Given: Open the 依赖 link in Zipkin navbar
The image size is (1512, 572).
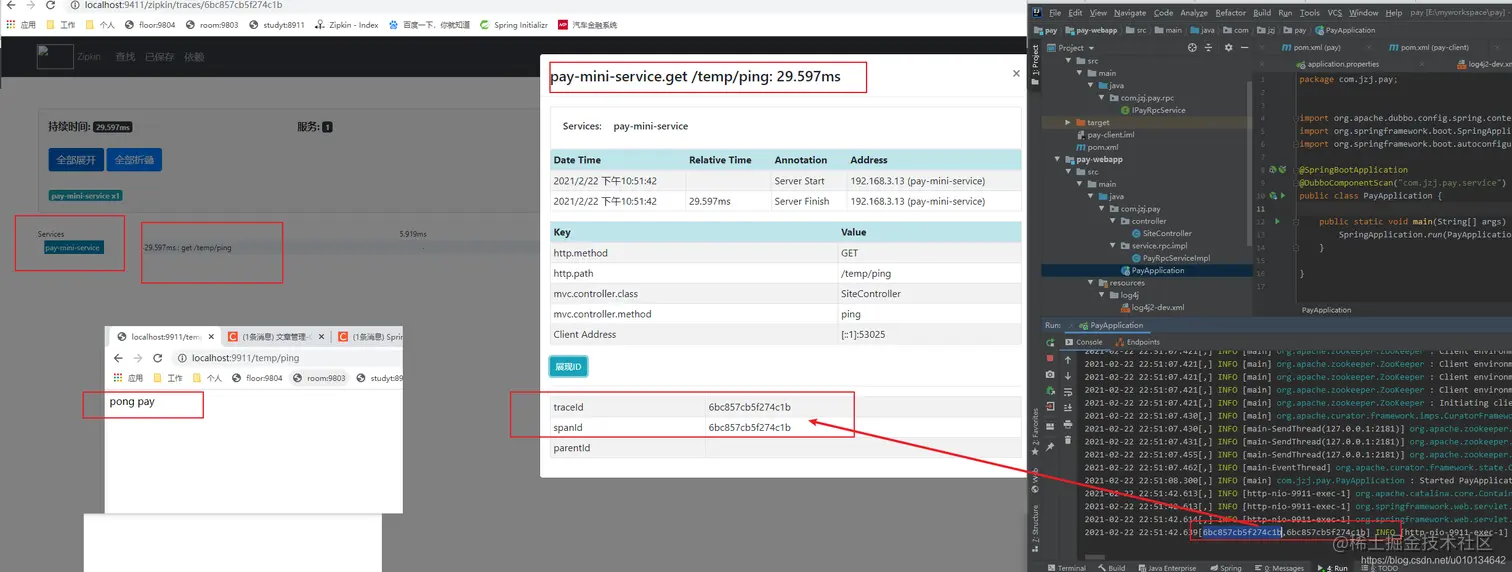Looking at the screenshot, I should point(194,57).
